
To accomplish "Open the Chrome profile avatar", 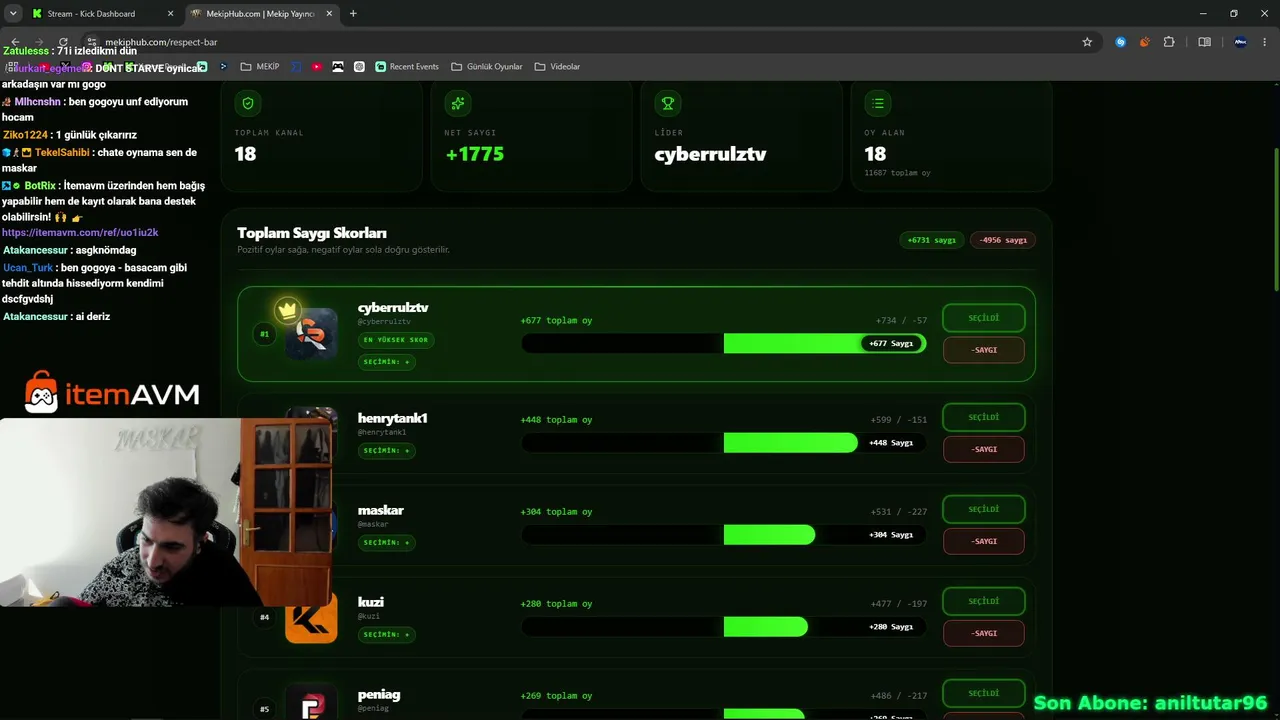I will tap(1240, 42).
